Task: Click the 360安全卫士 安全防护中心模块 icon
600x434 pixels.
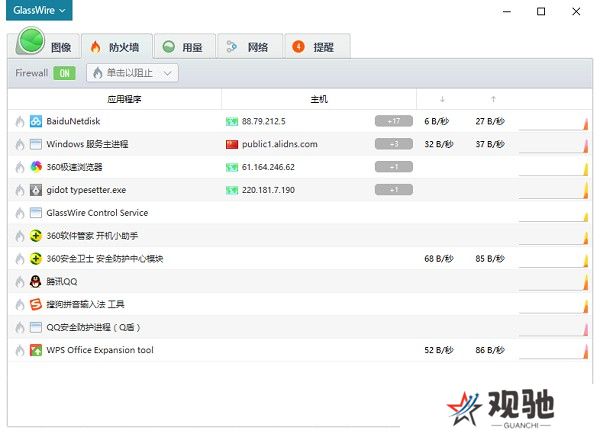Action: coord(36,259)
